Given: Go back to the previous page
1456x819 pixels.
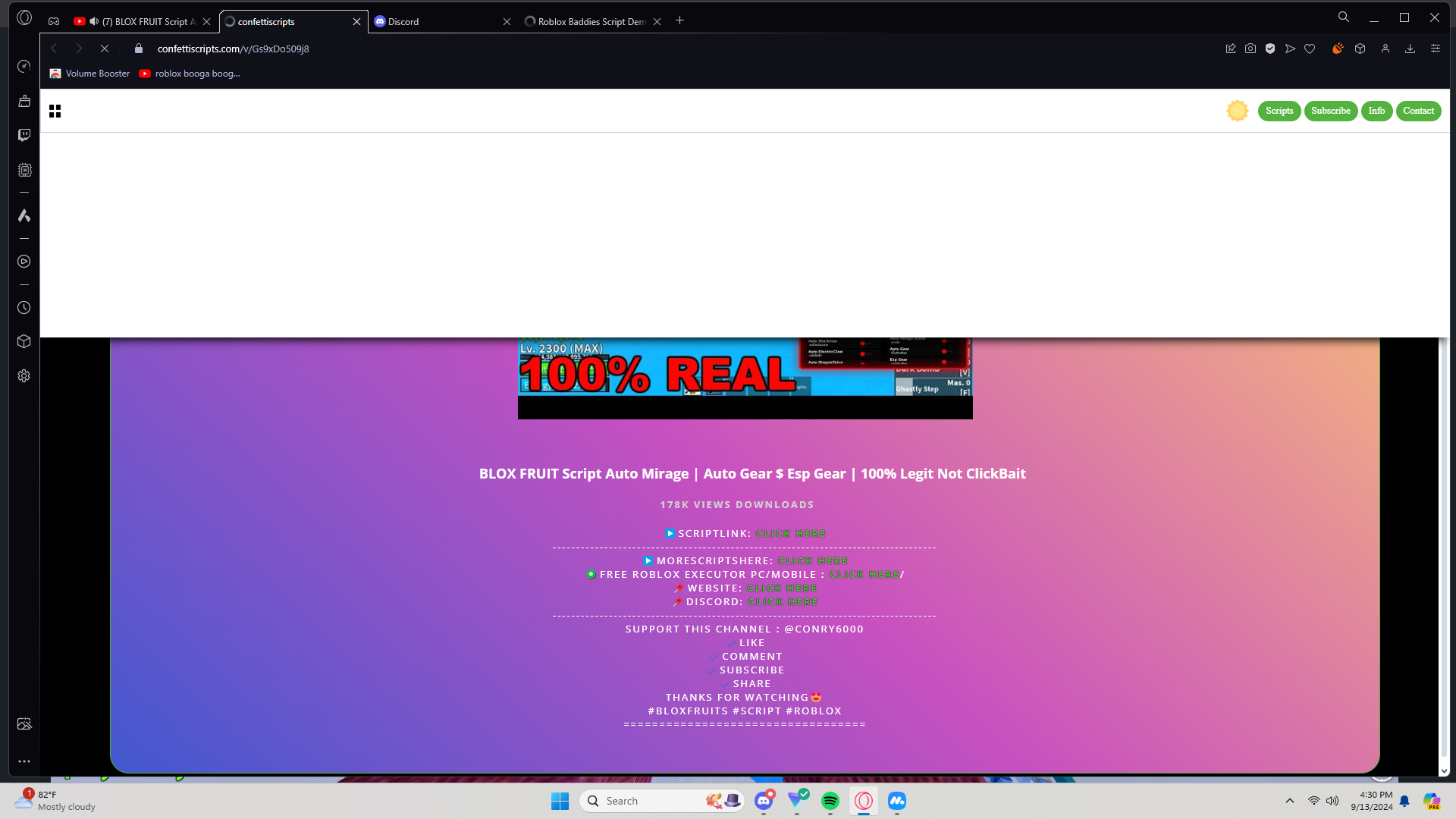Looking at the screenshot, I should click(x=54, y=49).
